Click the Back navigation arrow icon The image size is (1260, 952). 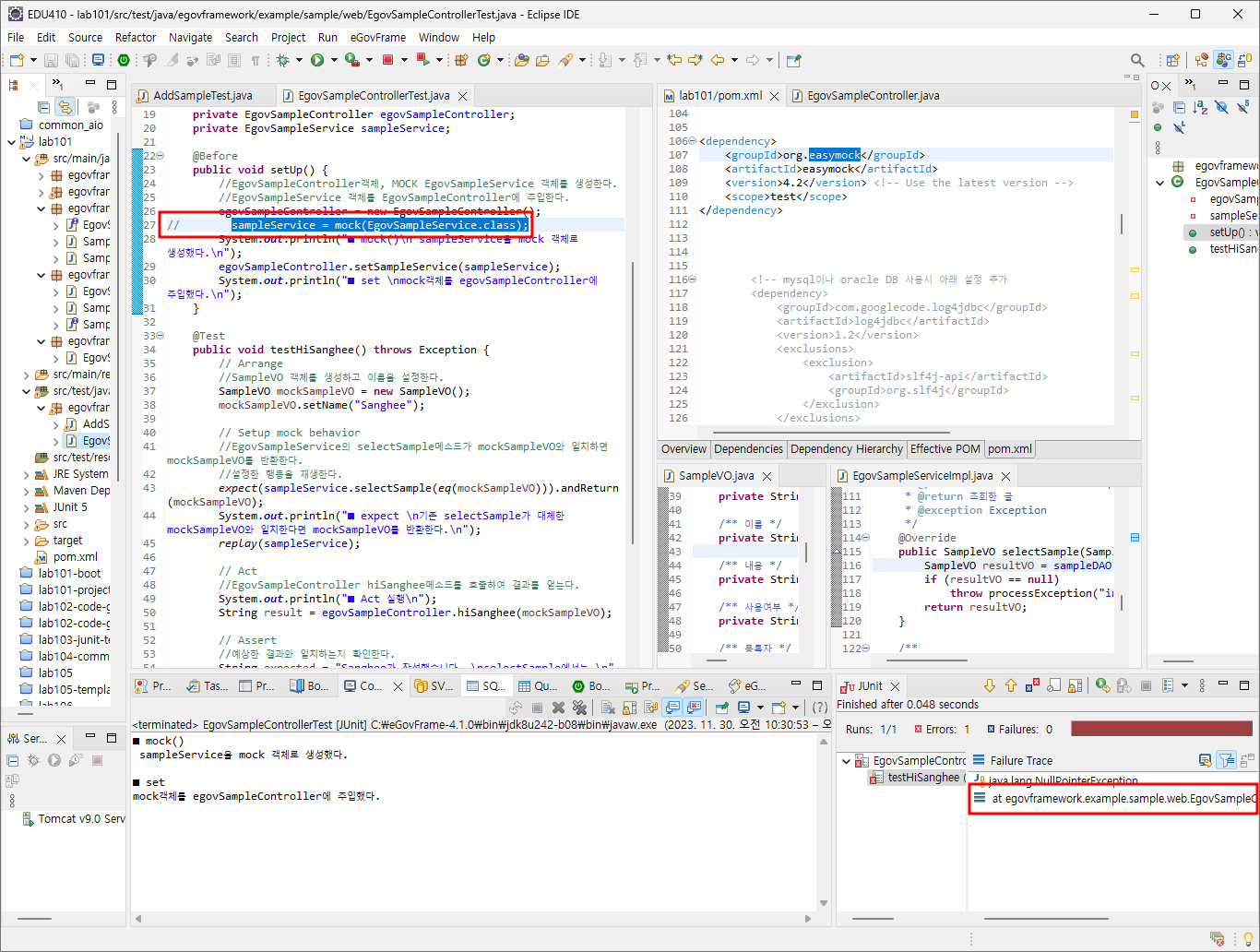pyautogui.click(x=718, y=60)
